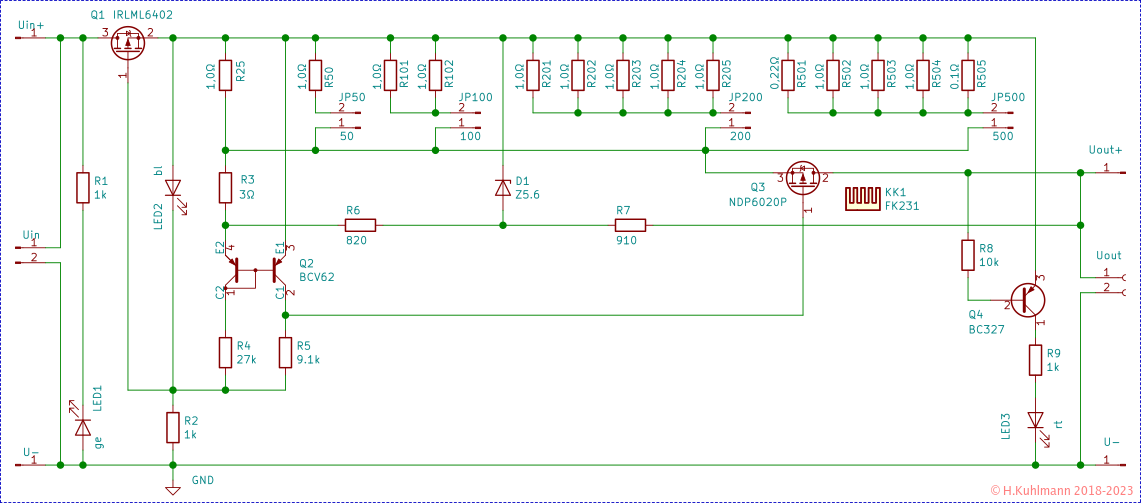Image resolution: width=1141 pixels, height=503 pixels.
Task: Click the JP50 jumper label
Action: tap(352, 98)
